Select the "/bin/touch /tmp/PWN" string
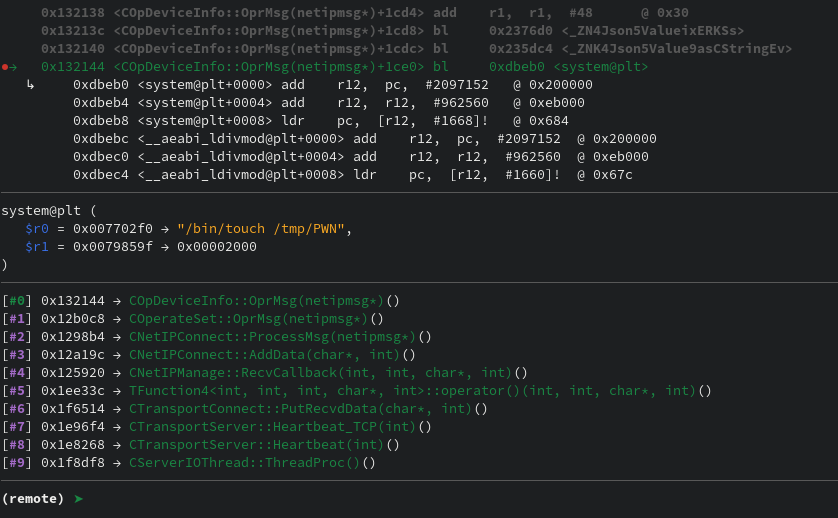 pos(261,229)
